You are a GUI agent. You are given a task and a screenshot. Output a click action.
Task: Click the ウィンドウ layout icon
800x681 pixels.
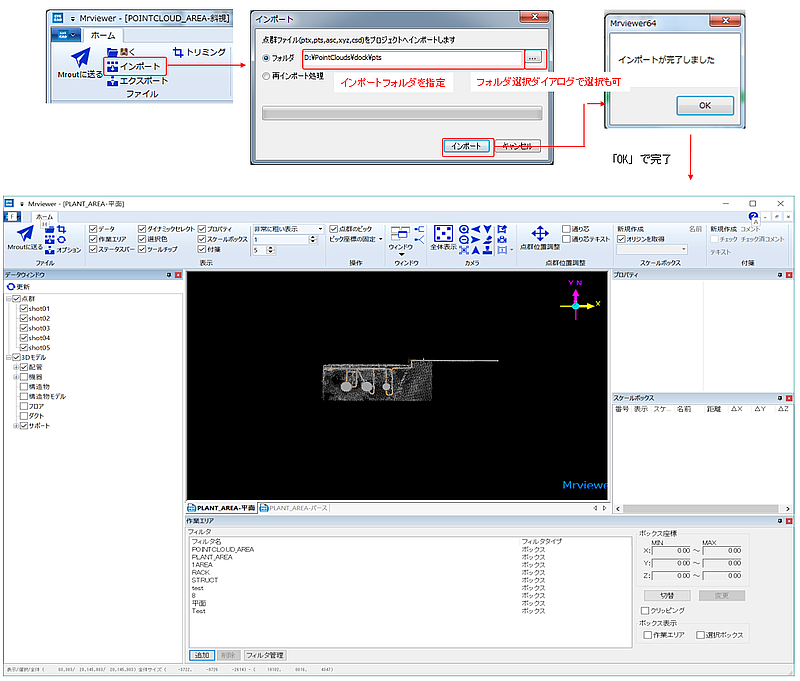400,234
